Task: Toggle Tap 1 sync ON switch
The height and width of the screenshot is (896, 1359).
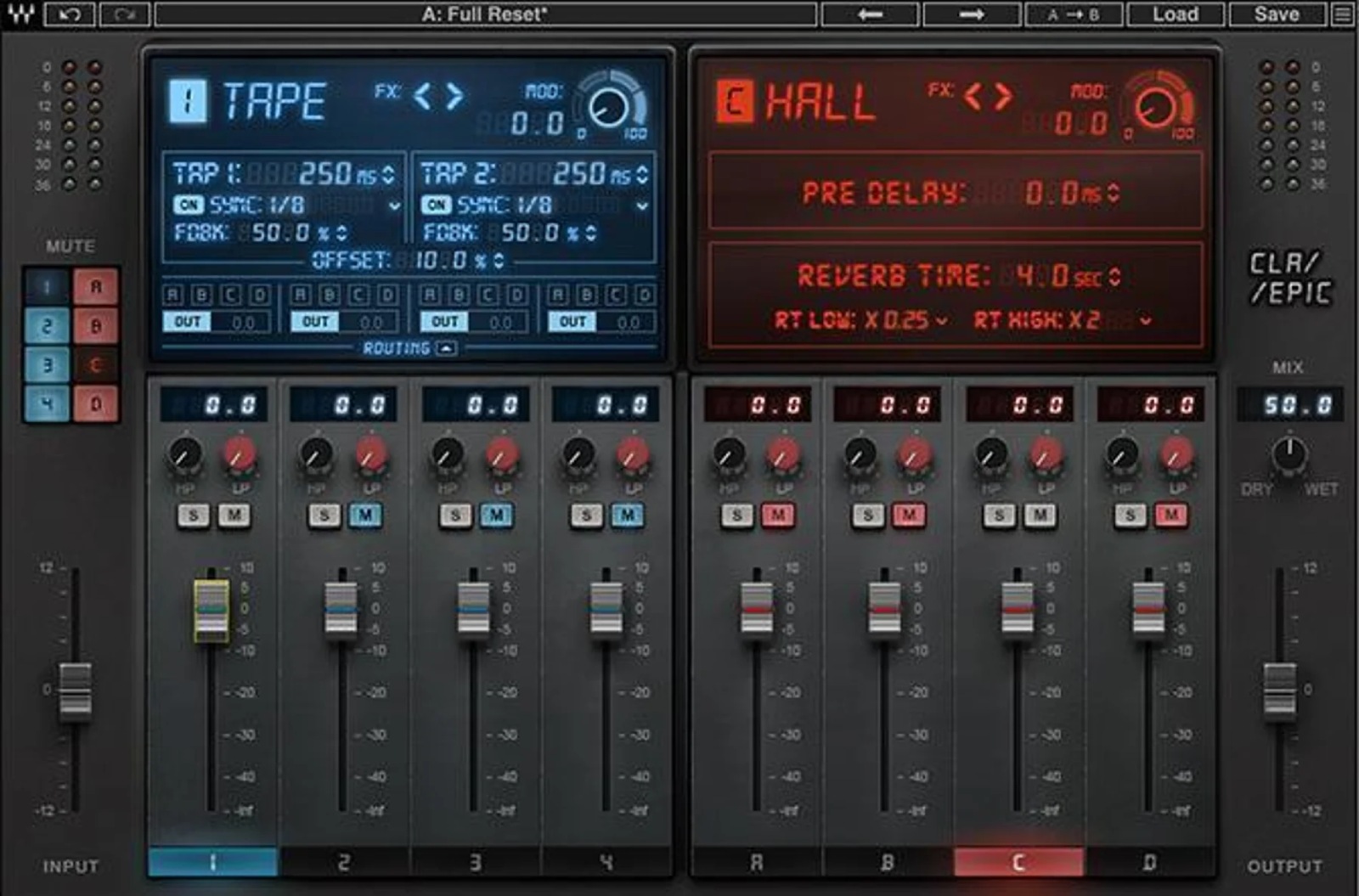Action: pyautogui.click(x=189, y=205)
